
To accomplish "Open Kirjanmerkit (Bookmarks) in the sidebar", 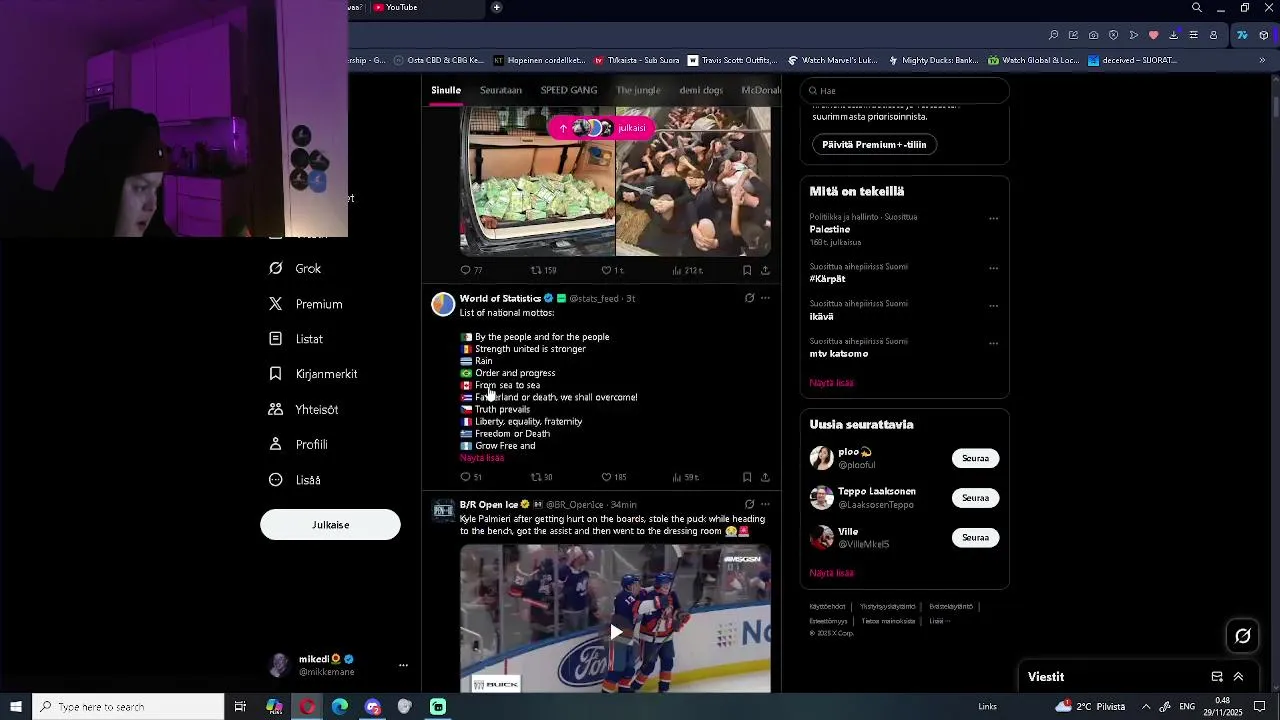I will point(313,374).
